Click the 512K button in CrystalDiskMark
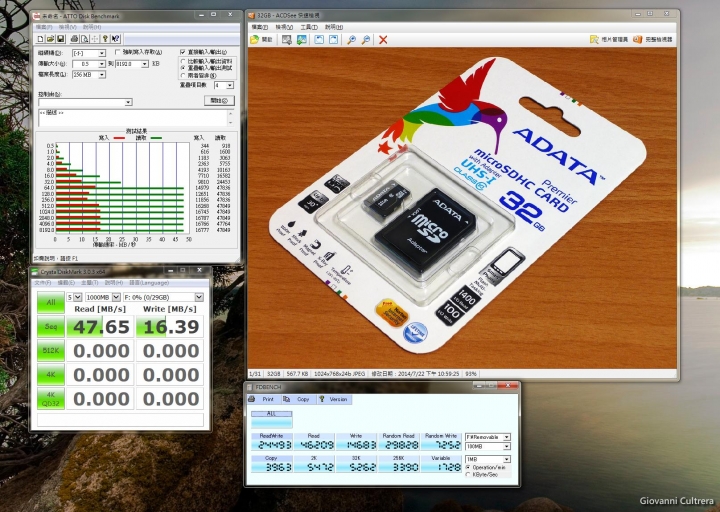The image size is (720, 512). tap(51, 351)
